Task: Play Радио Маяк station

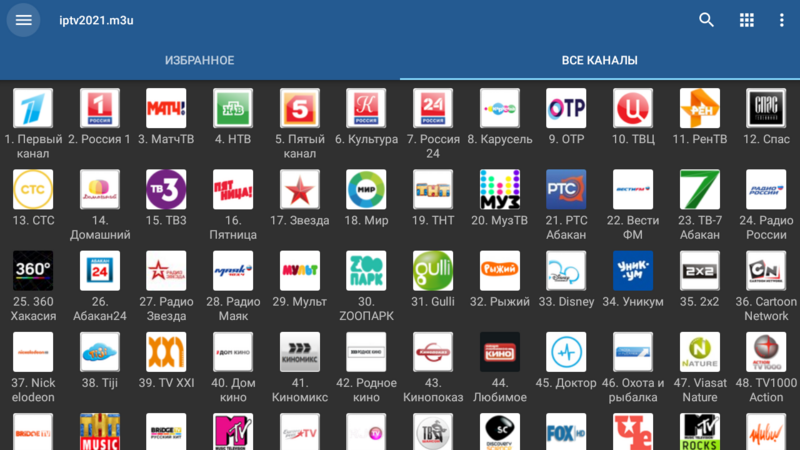Action: (233, 270)
